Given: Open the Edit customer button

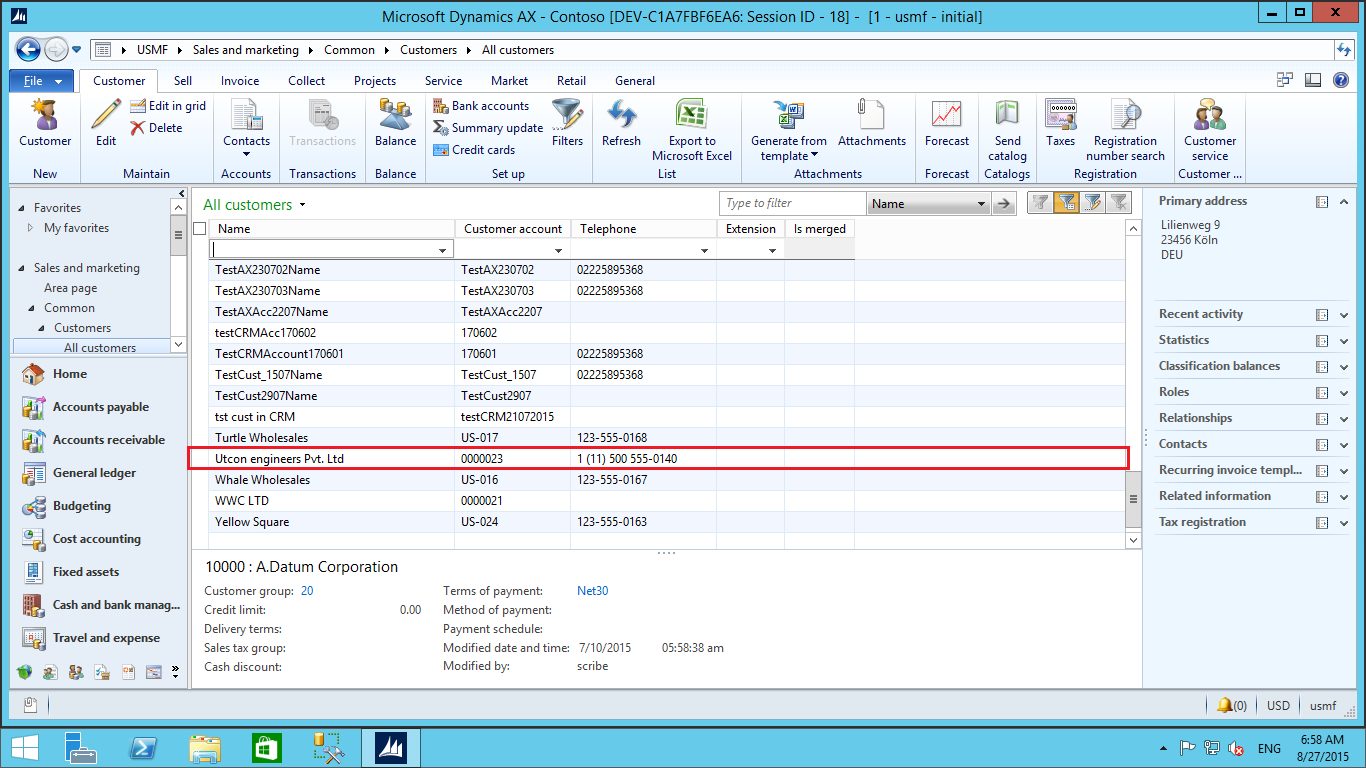Looking at the screenshot, I should (x=106, y=124).
